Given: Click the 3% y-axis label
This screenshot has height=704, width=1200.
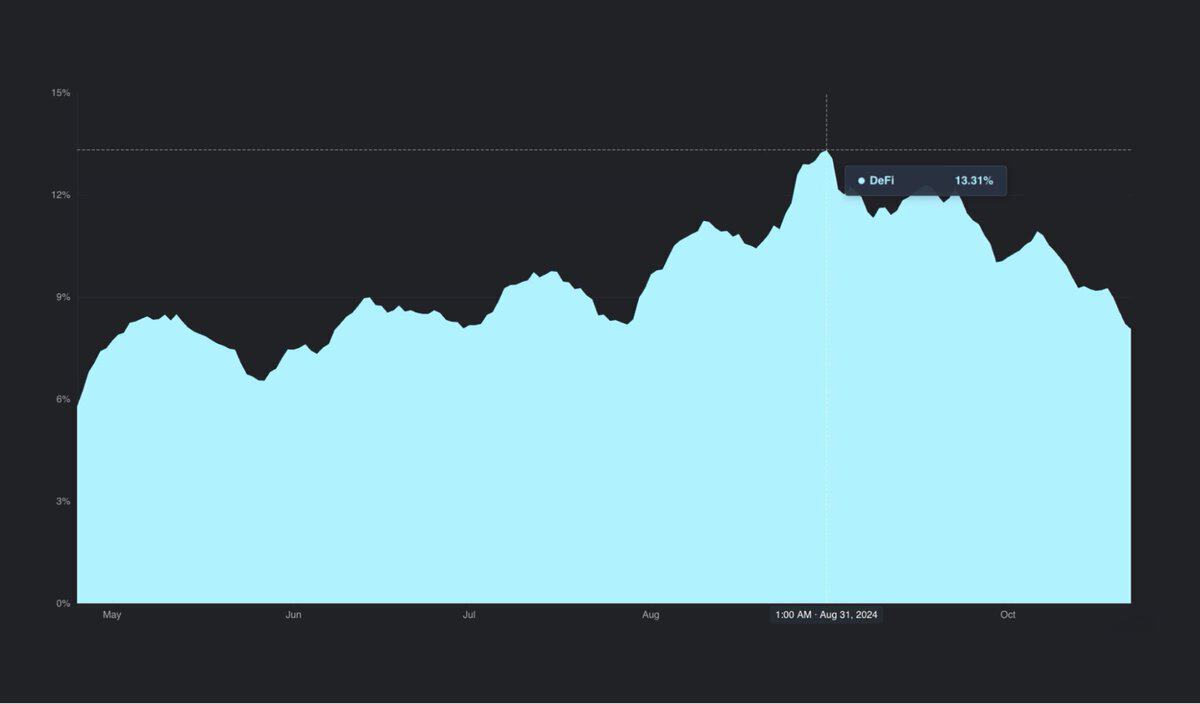Looking at the screenshot, I should coord(63,501).
